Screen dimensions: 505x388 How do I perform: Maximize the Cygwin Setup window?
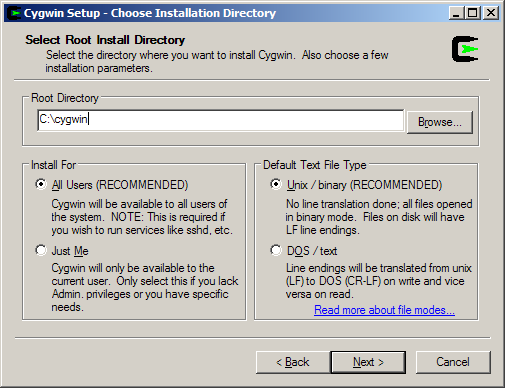click(473, 13)
